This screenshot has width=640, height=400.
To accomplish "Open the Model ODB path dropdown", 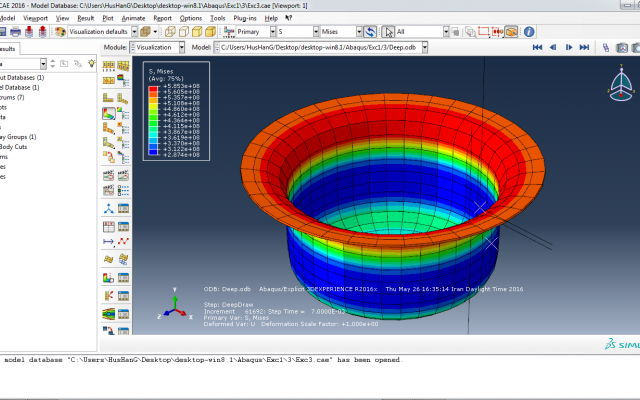I will [x=424, y=47].
